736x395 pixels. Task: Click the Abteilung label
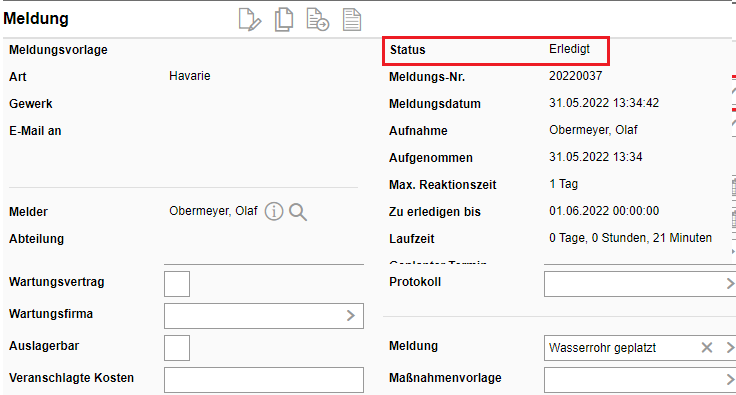pyautogui.click(x=37, y=239)
